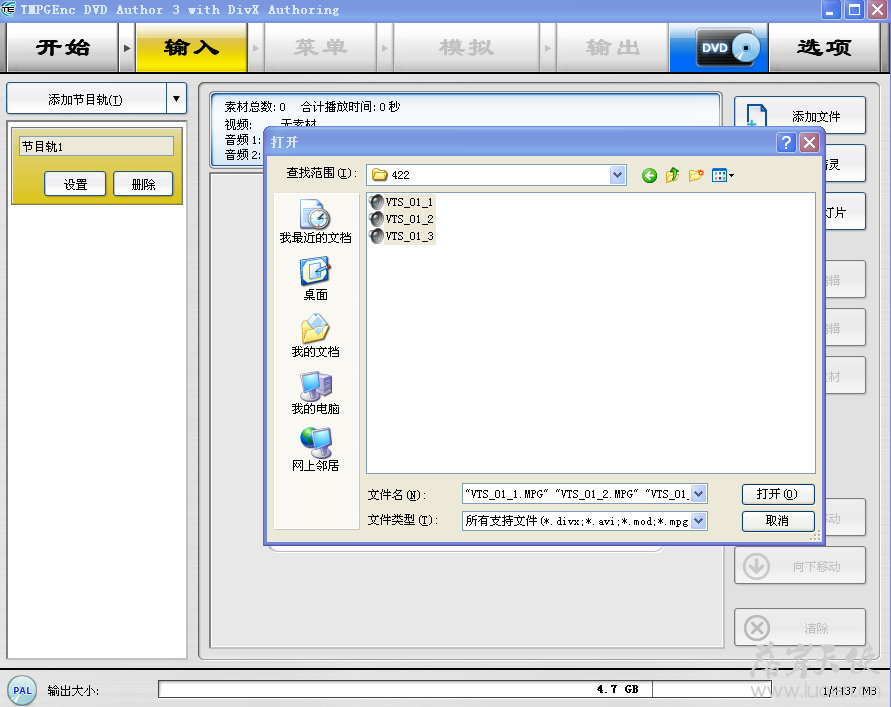Screen dimensions: 891x707
Task: Click the 添加节目轨 (Add track) button
Action: 86,99
